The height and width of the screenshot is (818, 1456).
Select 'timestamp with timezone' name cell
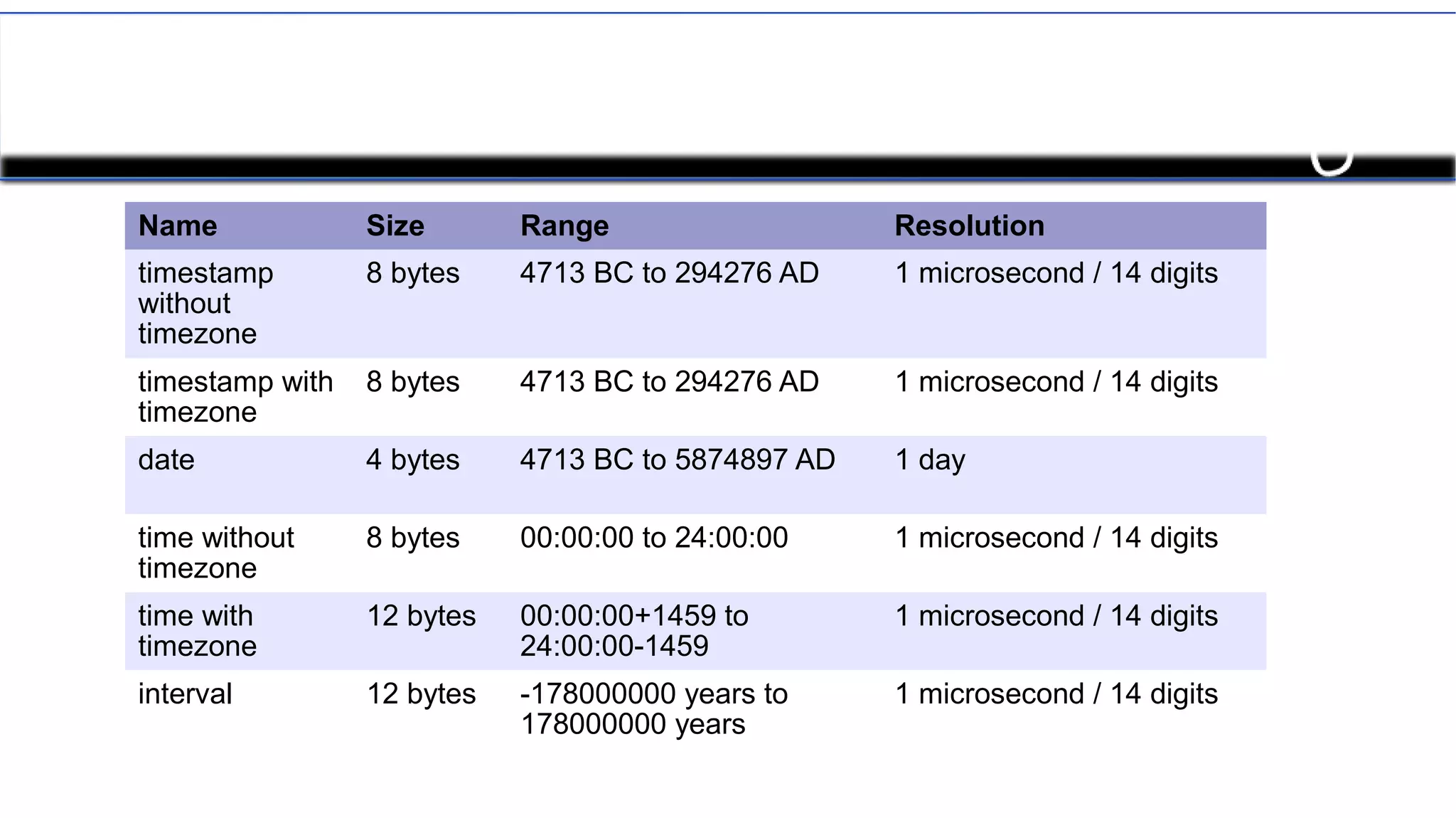pos(235,397)
